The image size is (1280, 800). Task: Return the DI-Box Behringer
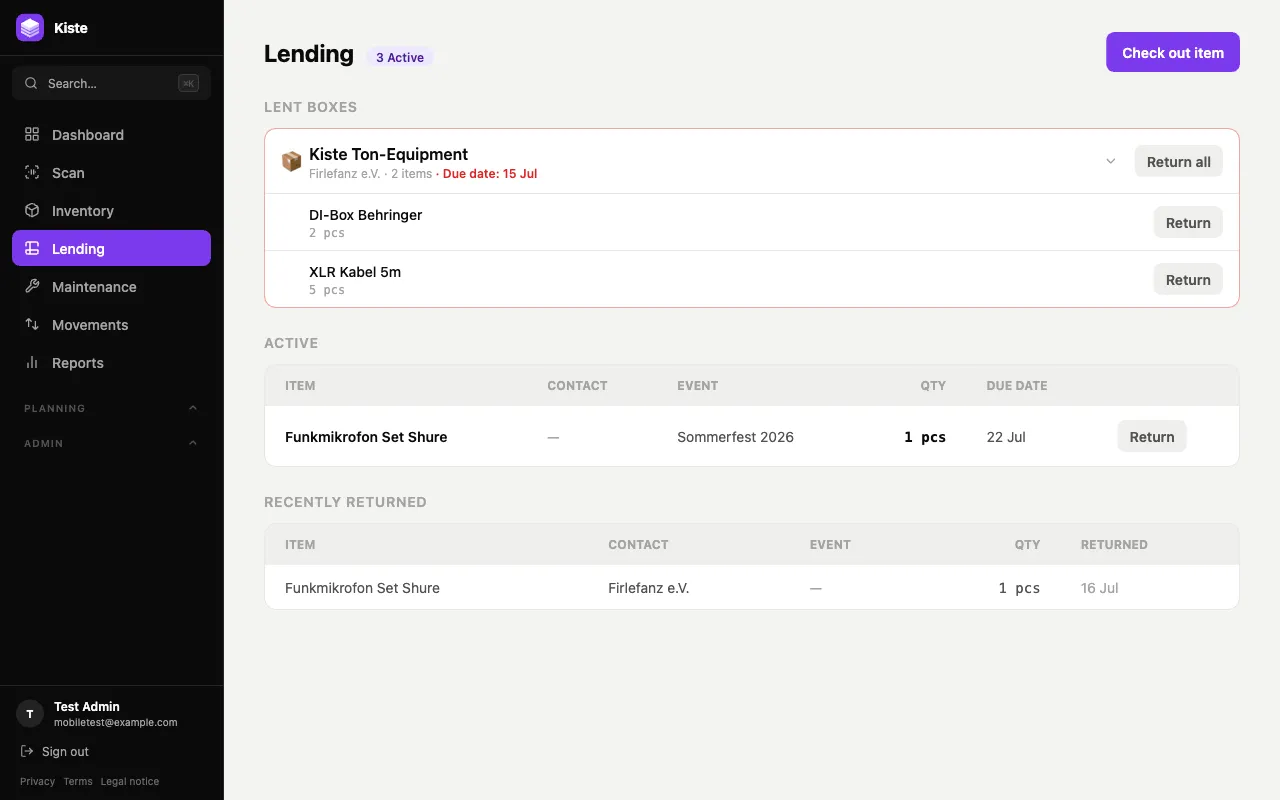click(x=1188, y=222)
